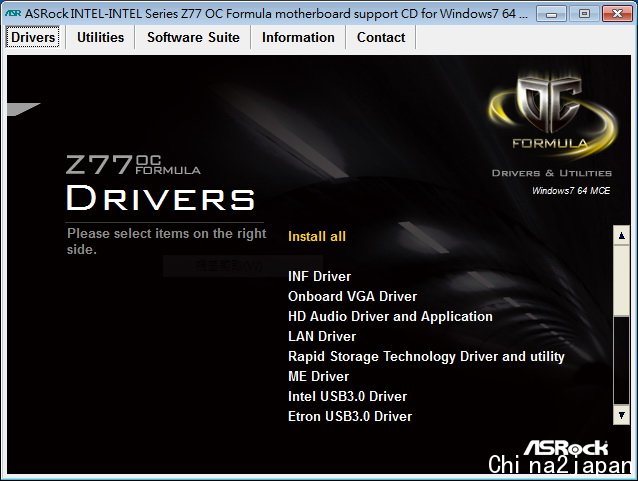
Task: Choose the Onboard VGA Driver entry
Action: click(x=352, y=296)
